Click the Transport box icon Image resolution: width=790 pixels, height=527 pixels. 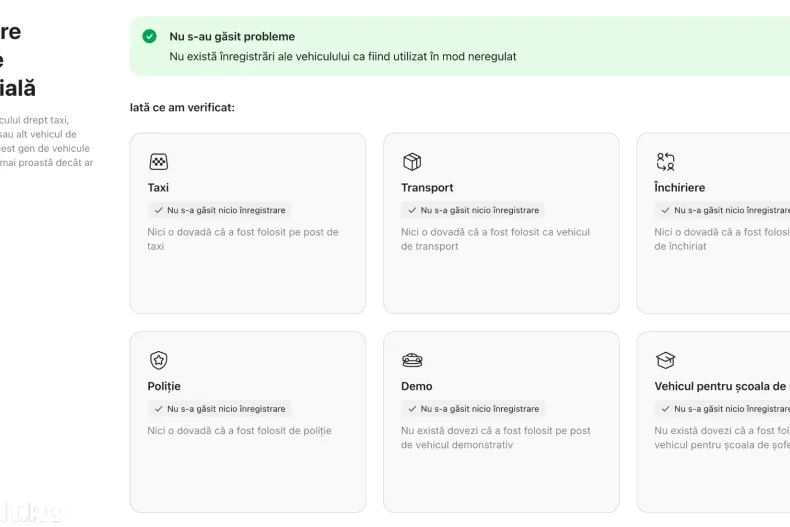(x=411, y=162)
